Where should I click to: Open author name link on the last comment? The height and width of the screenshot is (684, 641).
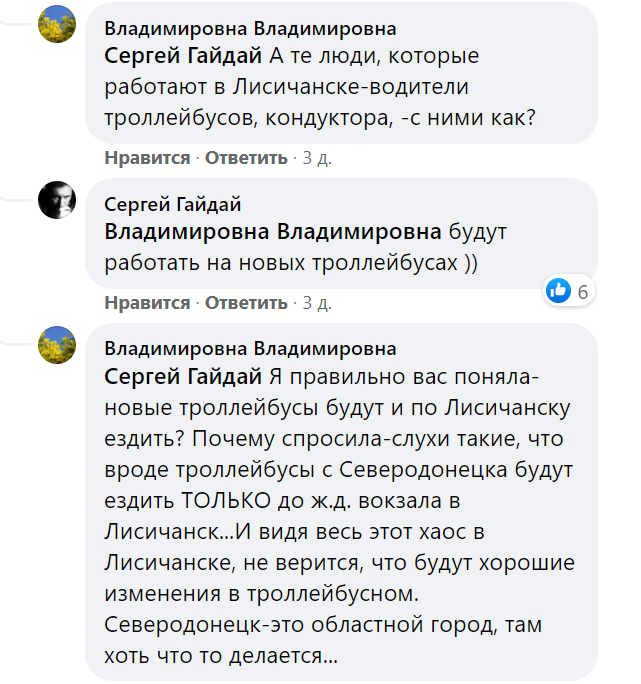[x=250, y=349]
